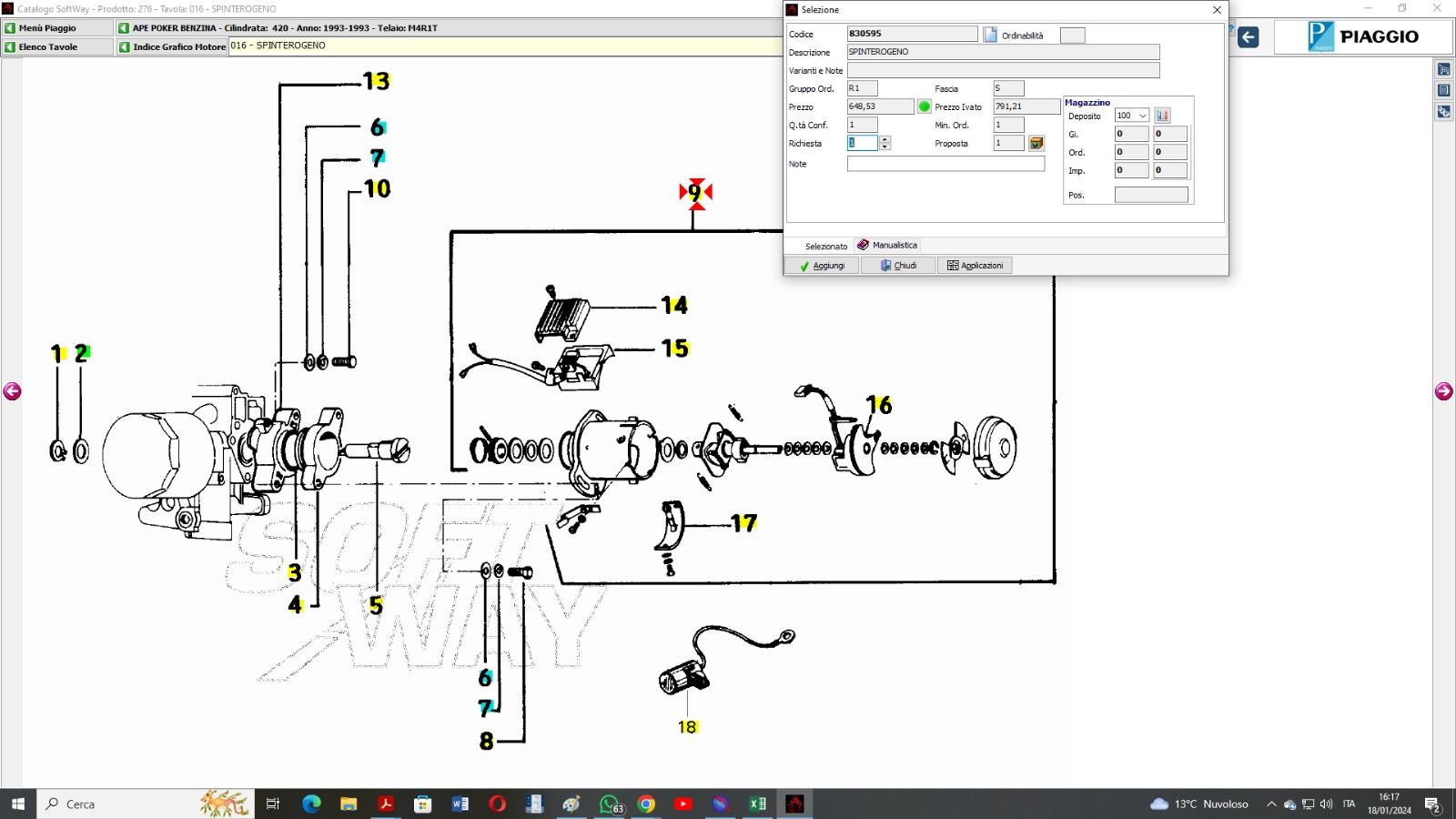Go to previous diagram with left magenta arrow
1456x819 pixels.
[x=12, y=391]
